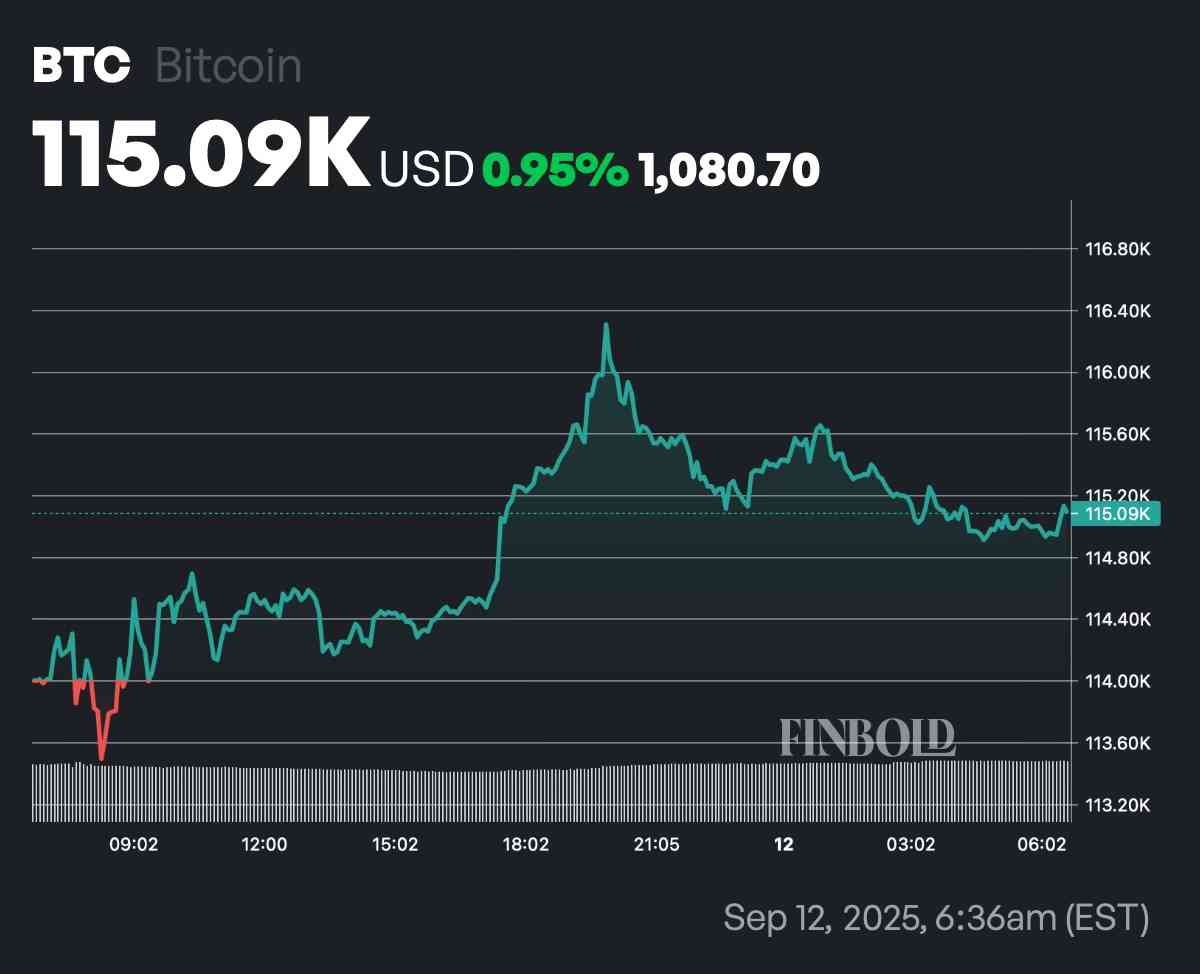Select the 12:00 time axis marker

(264, 845)
